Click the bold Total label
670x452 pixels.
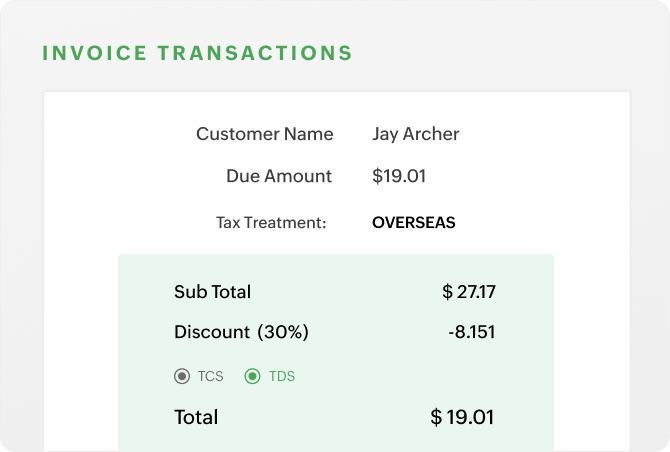(196, 417)
